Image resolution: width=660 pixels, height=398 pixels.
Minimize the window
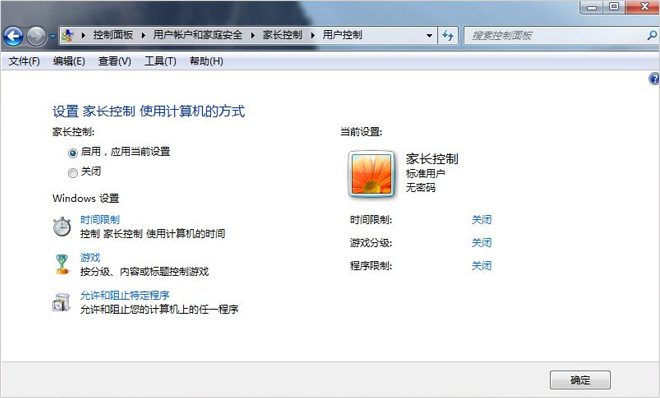coord(592,7)
